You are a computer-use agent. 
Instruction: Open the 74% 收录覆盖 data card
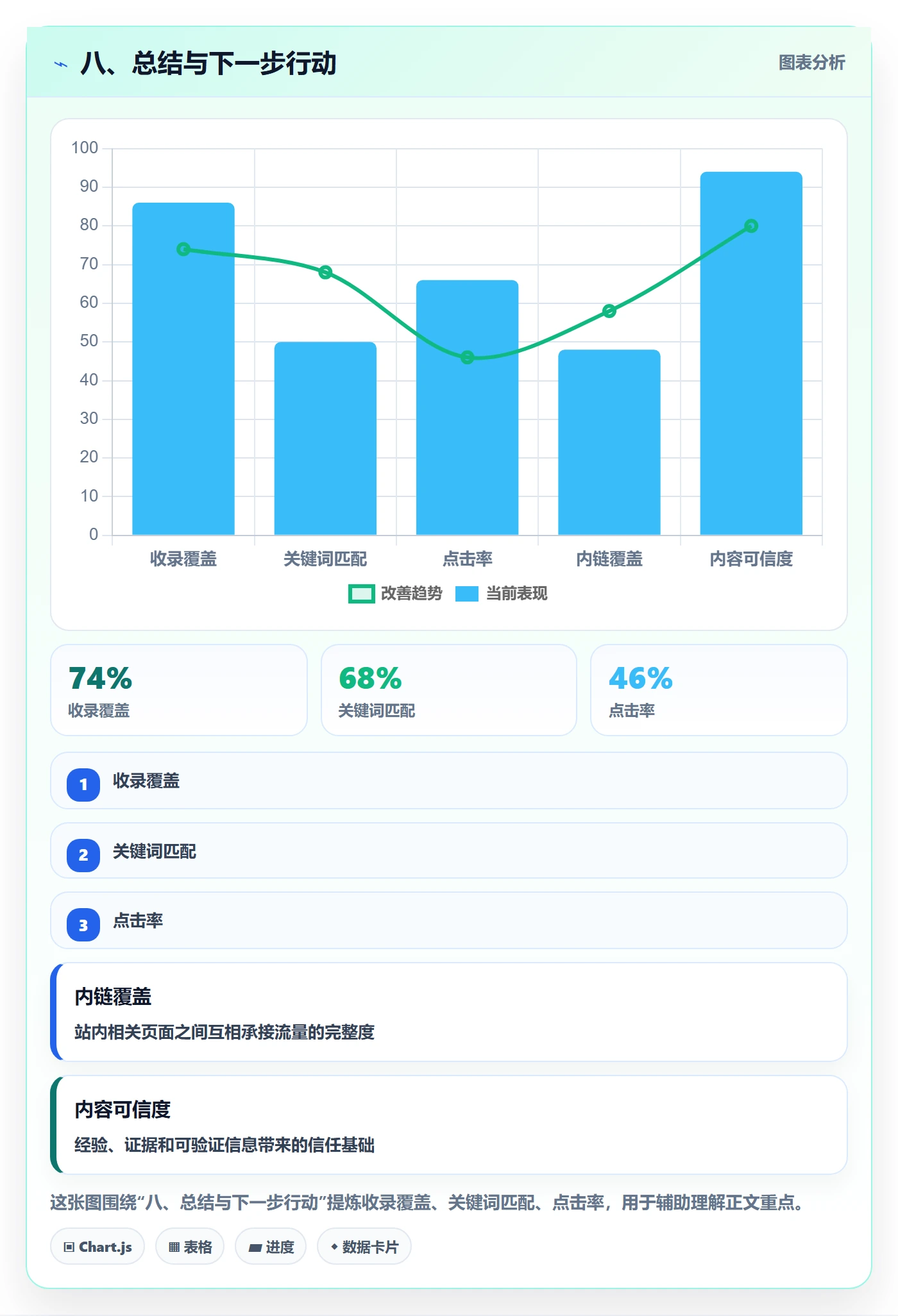coord(179,690)
